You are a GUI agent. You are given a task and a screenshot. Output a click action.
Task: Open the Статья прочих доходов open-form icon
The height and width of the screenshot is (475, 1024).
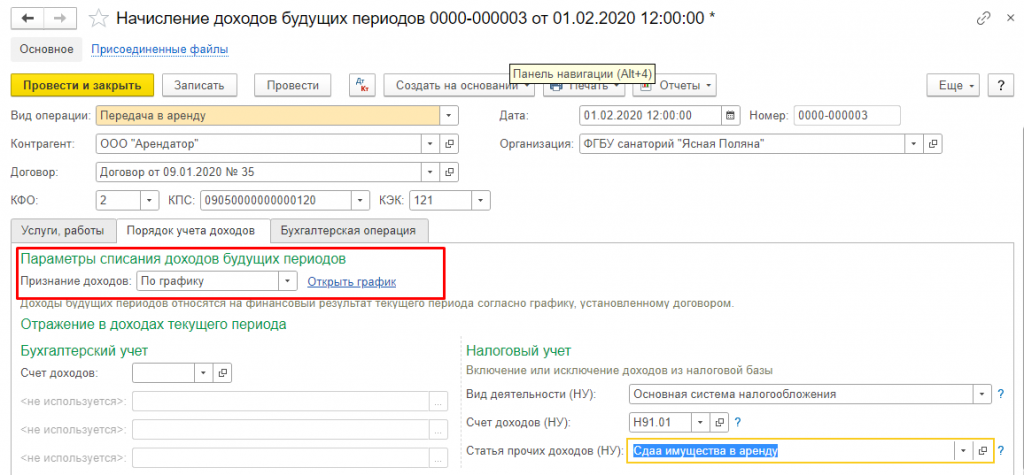point(982,451)
